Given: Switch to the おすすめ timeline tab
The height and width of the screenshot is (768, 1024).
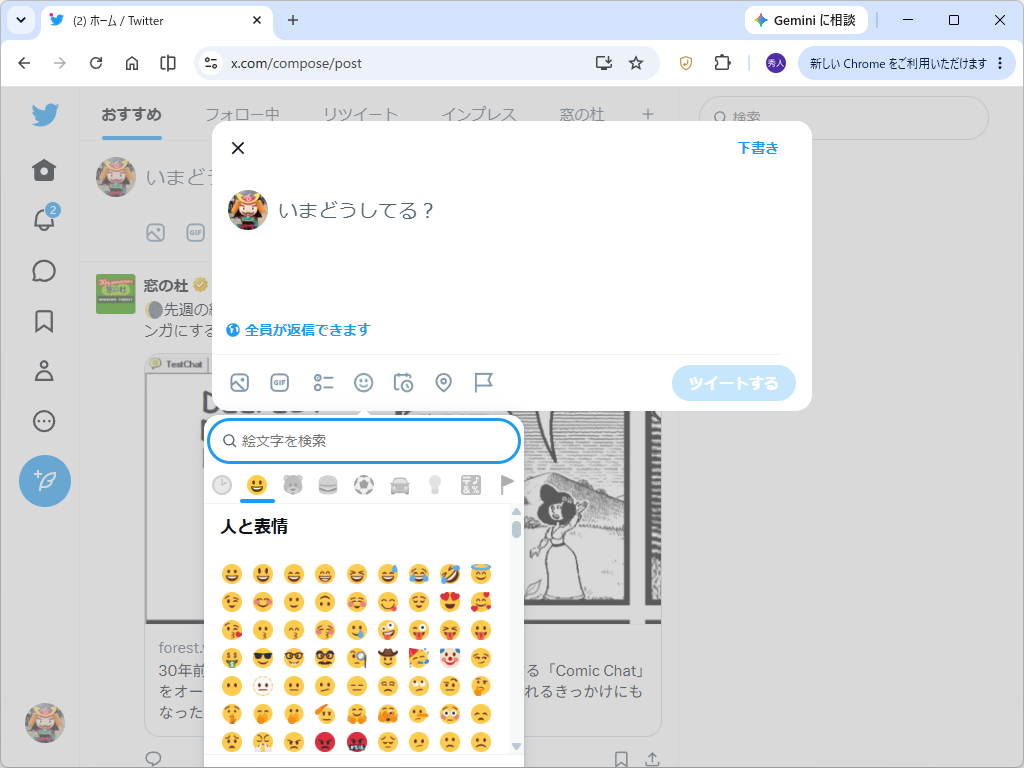Looking at the screenshot, I should click(131, 115).
